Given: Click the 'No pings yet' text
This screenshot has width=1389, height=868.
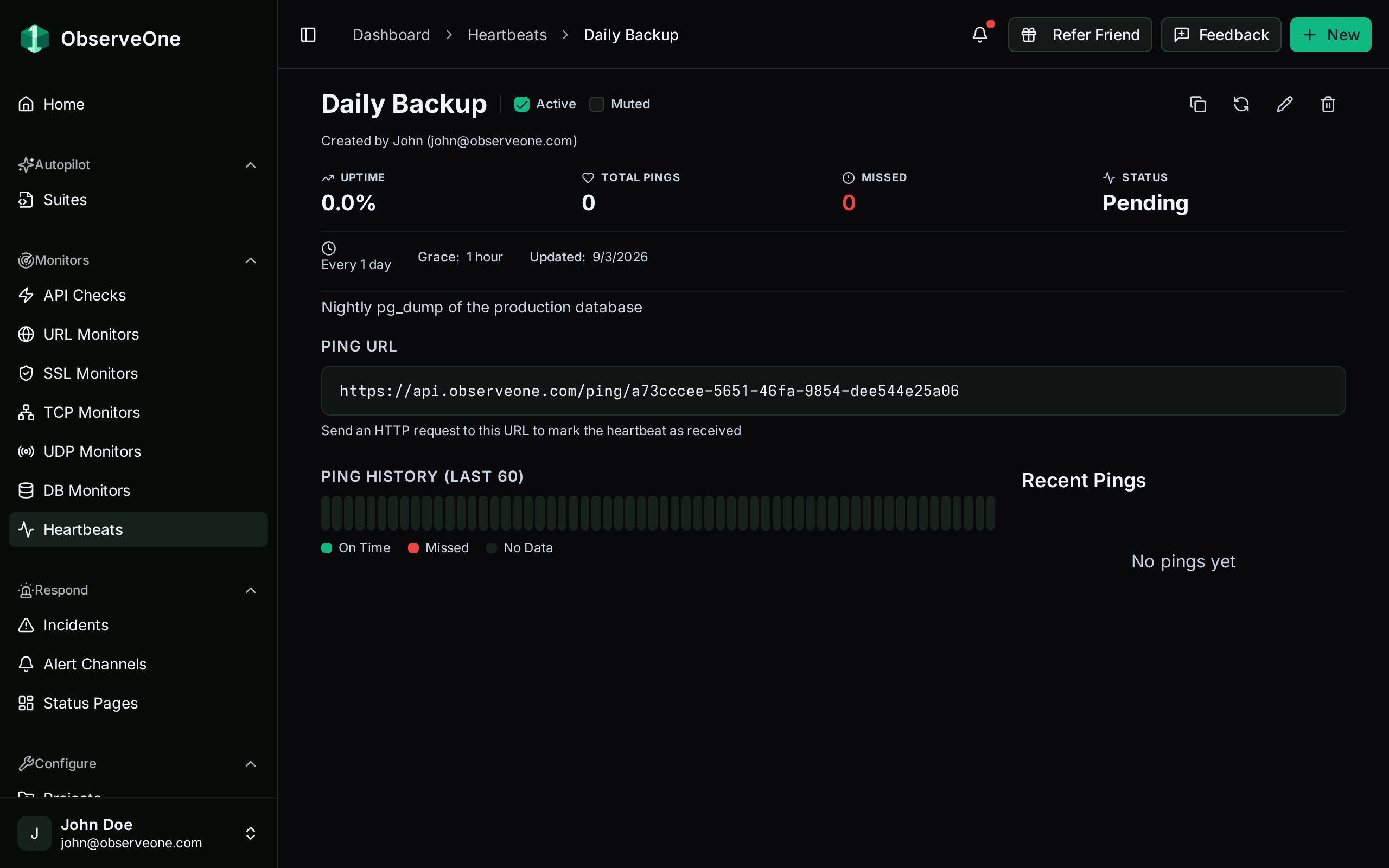Looking at the screenshot, I should [1183, 561].
